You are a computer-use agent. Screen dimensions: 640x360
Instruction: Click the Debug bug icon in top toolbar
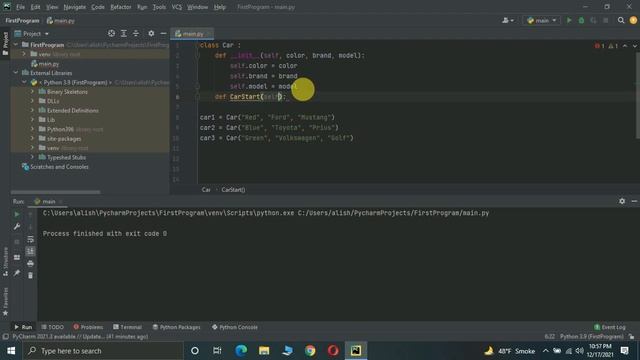tap(581, 20)
